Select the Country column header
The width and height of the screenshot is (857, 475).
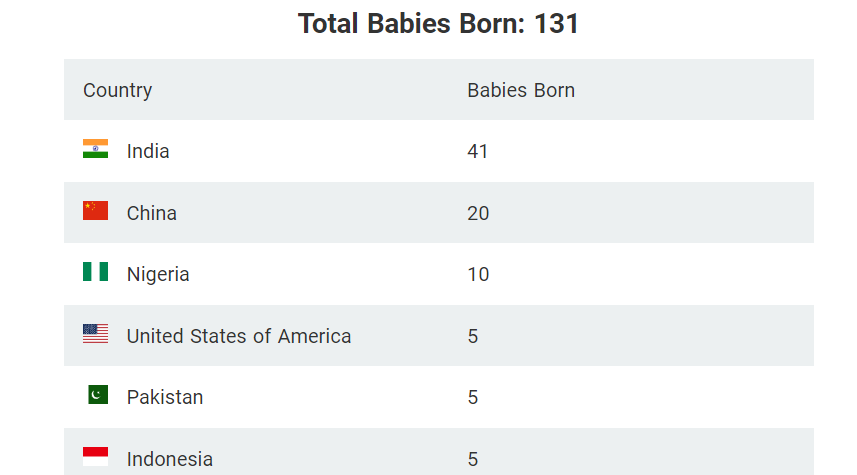tap(118, 90)
